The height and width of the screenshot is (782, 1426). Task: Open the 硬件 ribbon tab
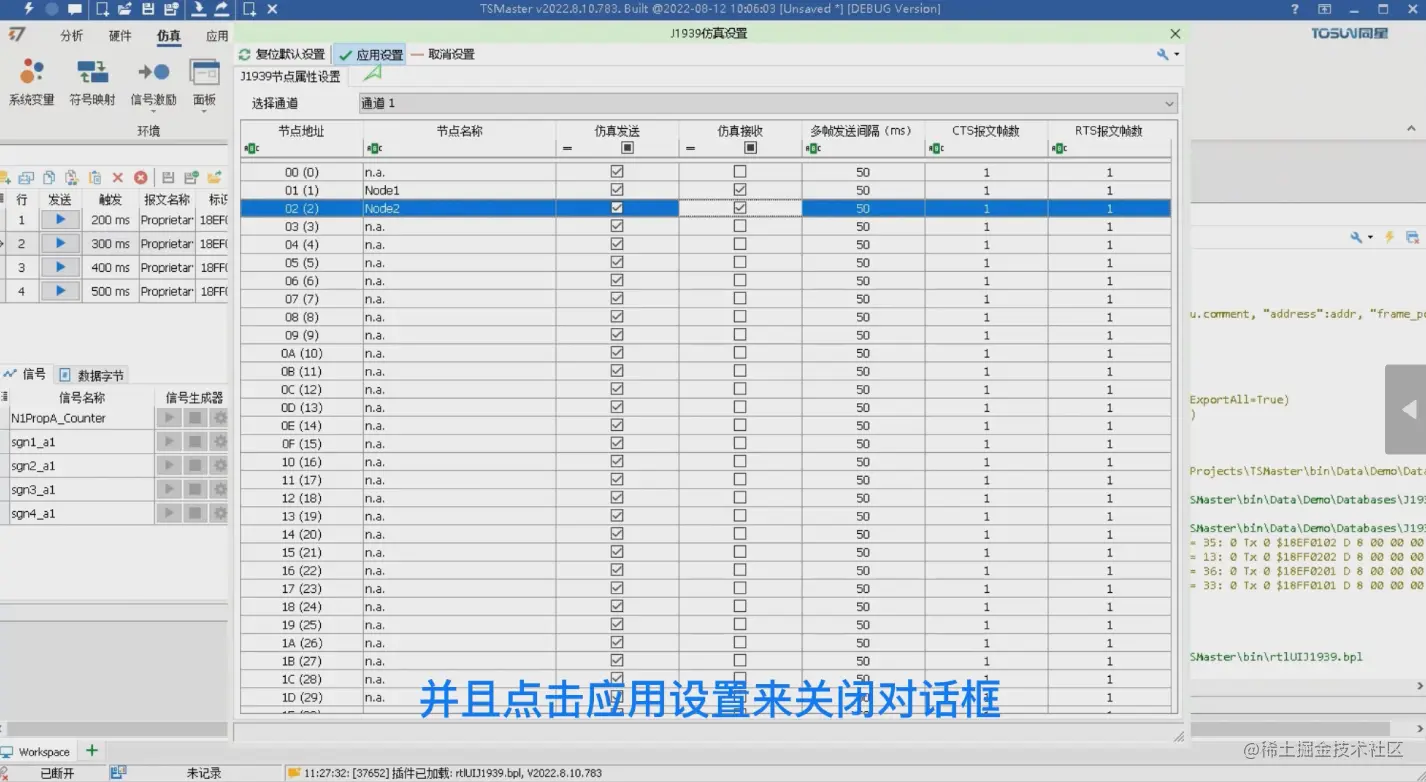(120, 36)
